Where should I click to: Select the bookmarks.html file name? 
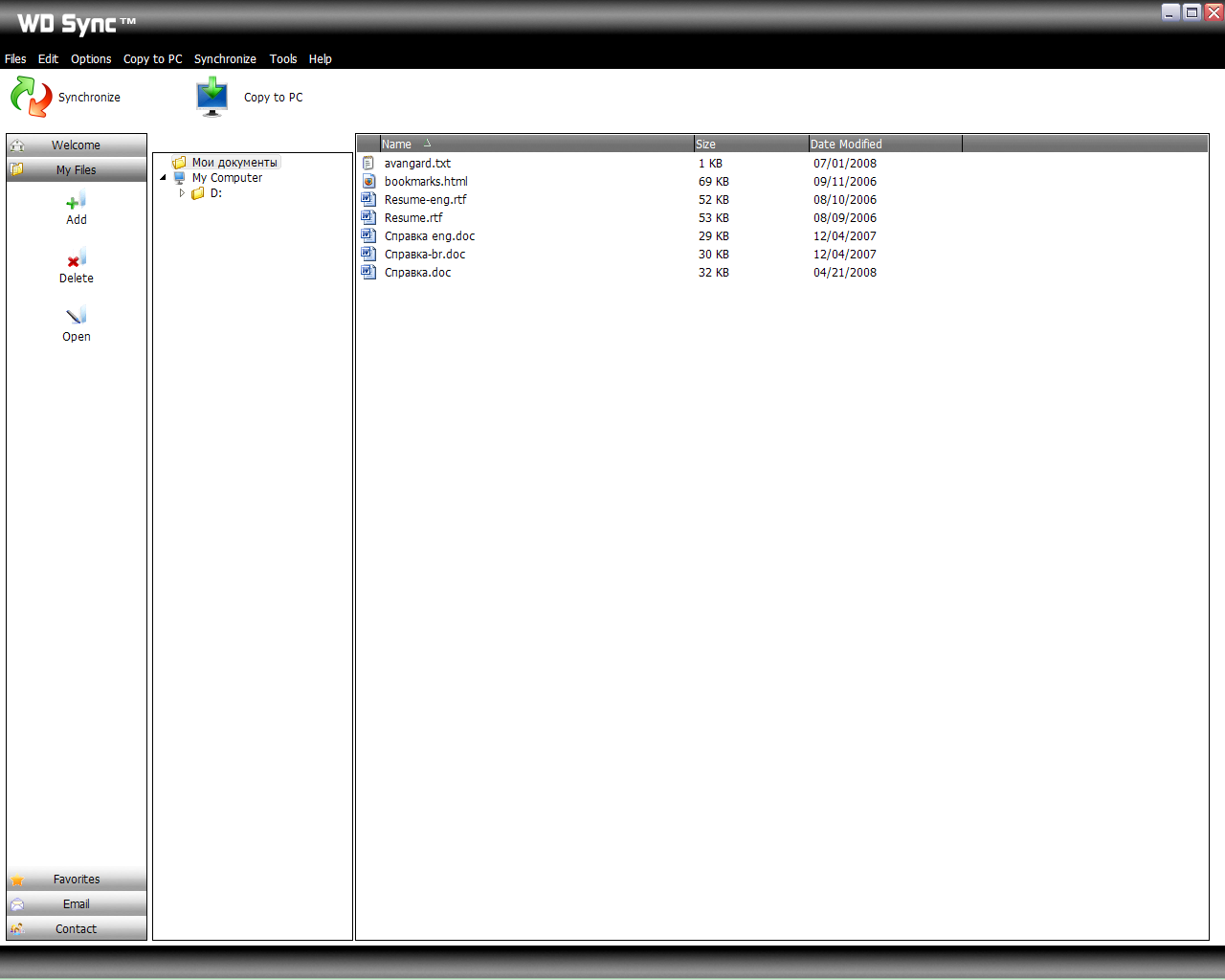click(x=426, y=182)
